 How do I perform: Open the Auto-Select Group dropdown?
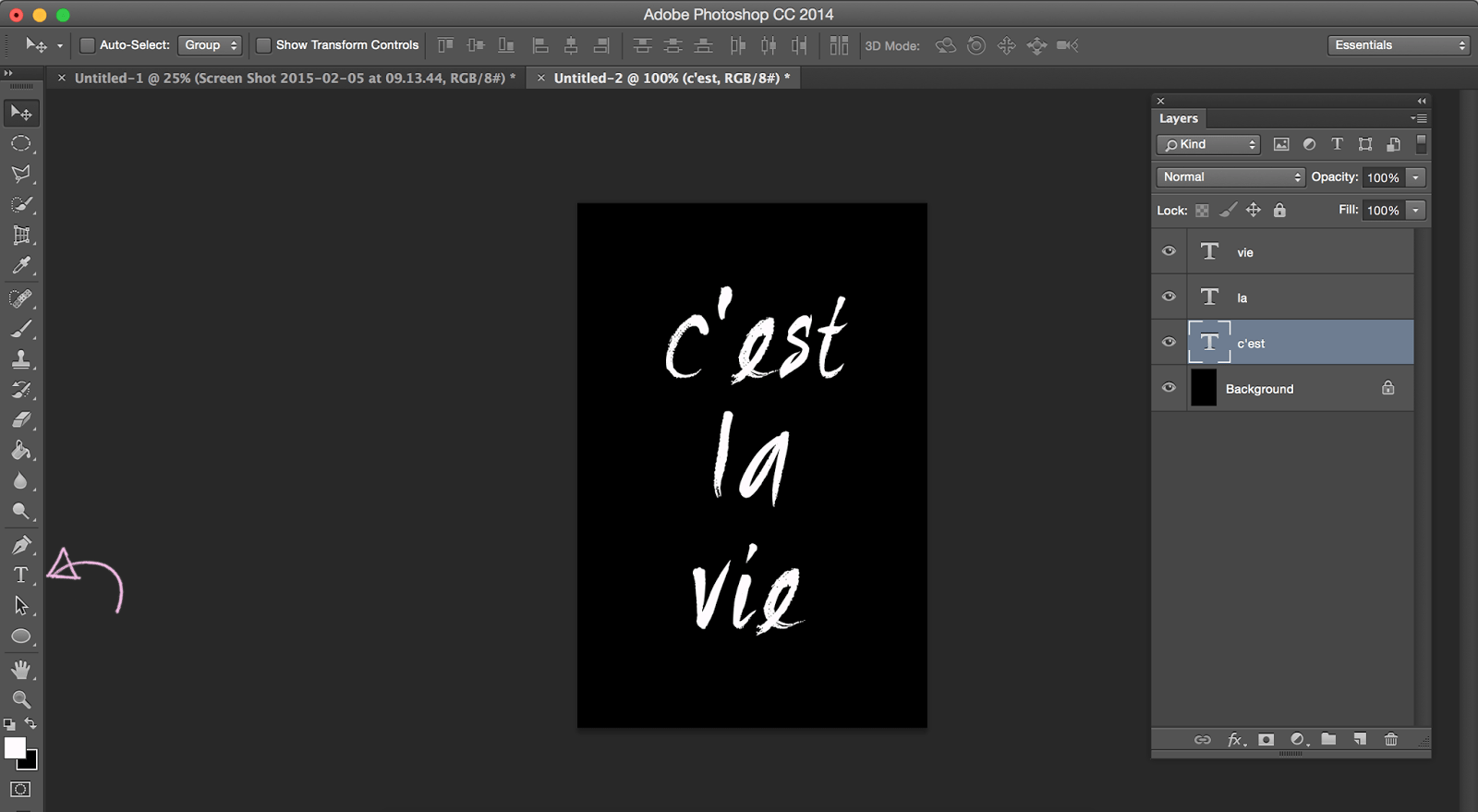pyautogui.click(x=211, y=44)
